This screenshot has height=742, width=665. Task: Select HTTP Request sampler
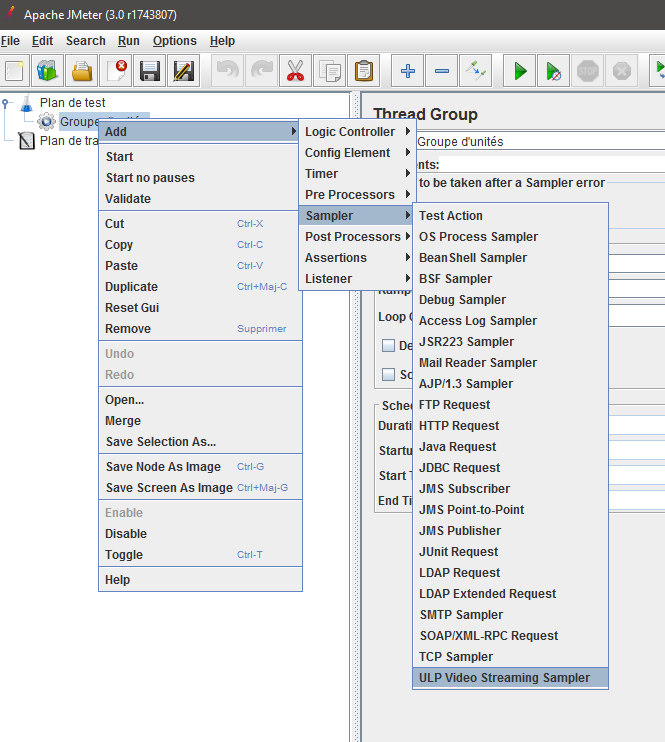pyautogui.click(x=510, y=426)
